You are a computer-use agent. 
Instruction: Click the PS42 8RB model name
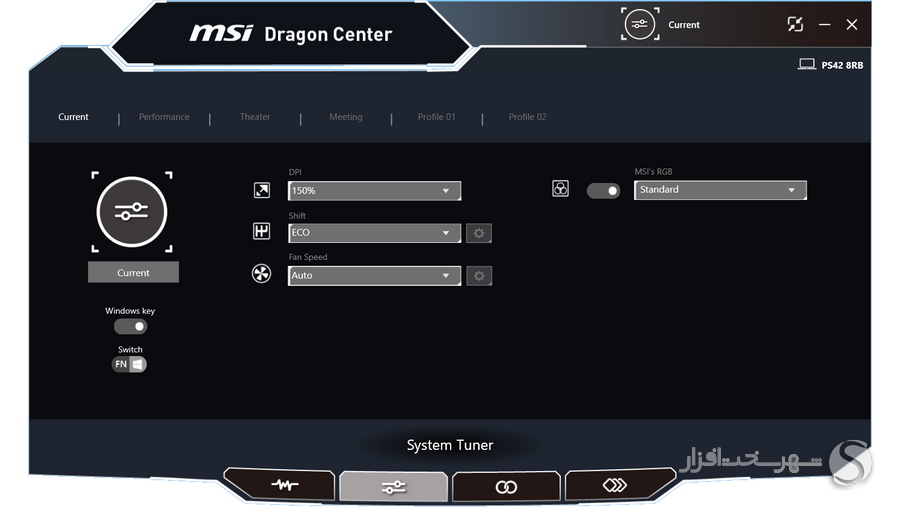[x=842, y=65]
